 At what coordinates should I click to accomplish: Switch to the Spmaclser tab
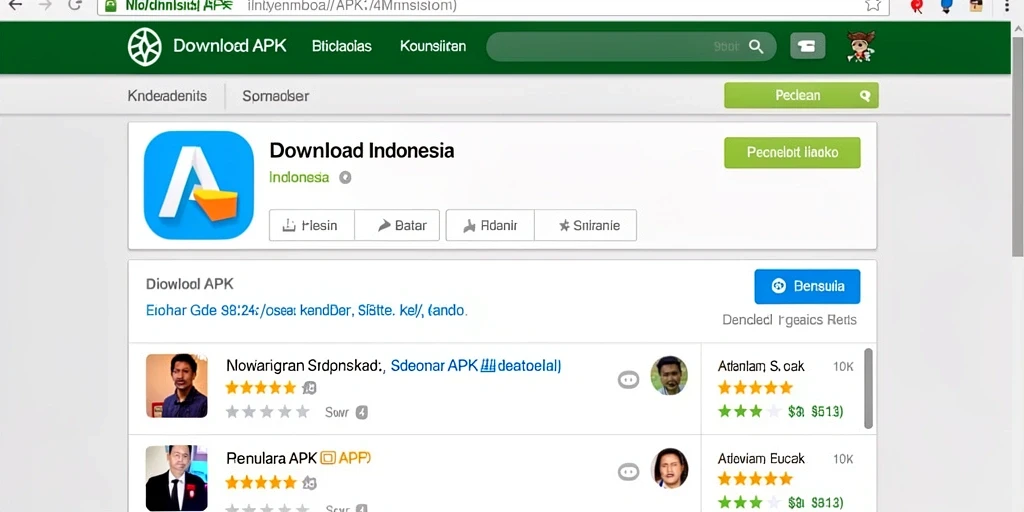click(x=276, y=96)
